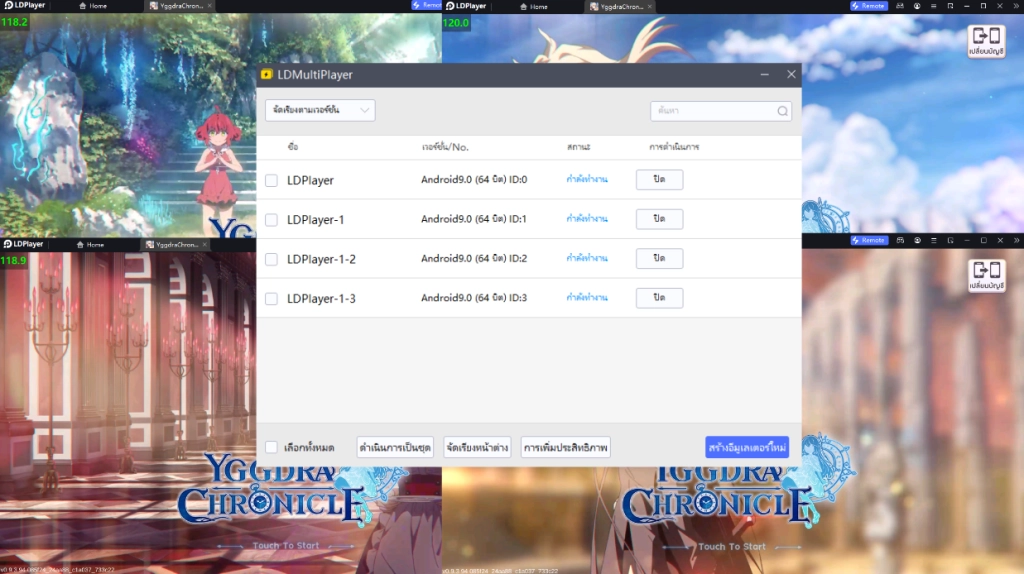1024x574 pixels.
Task: Select the text Android9.0 (64 บิต) ID:3
Action: pyautogui.click(x=474, y=298)
